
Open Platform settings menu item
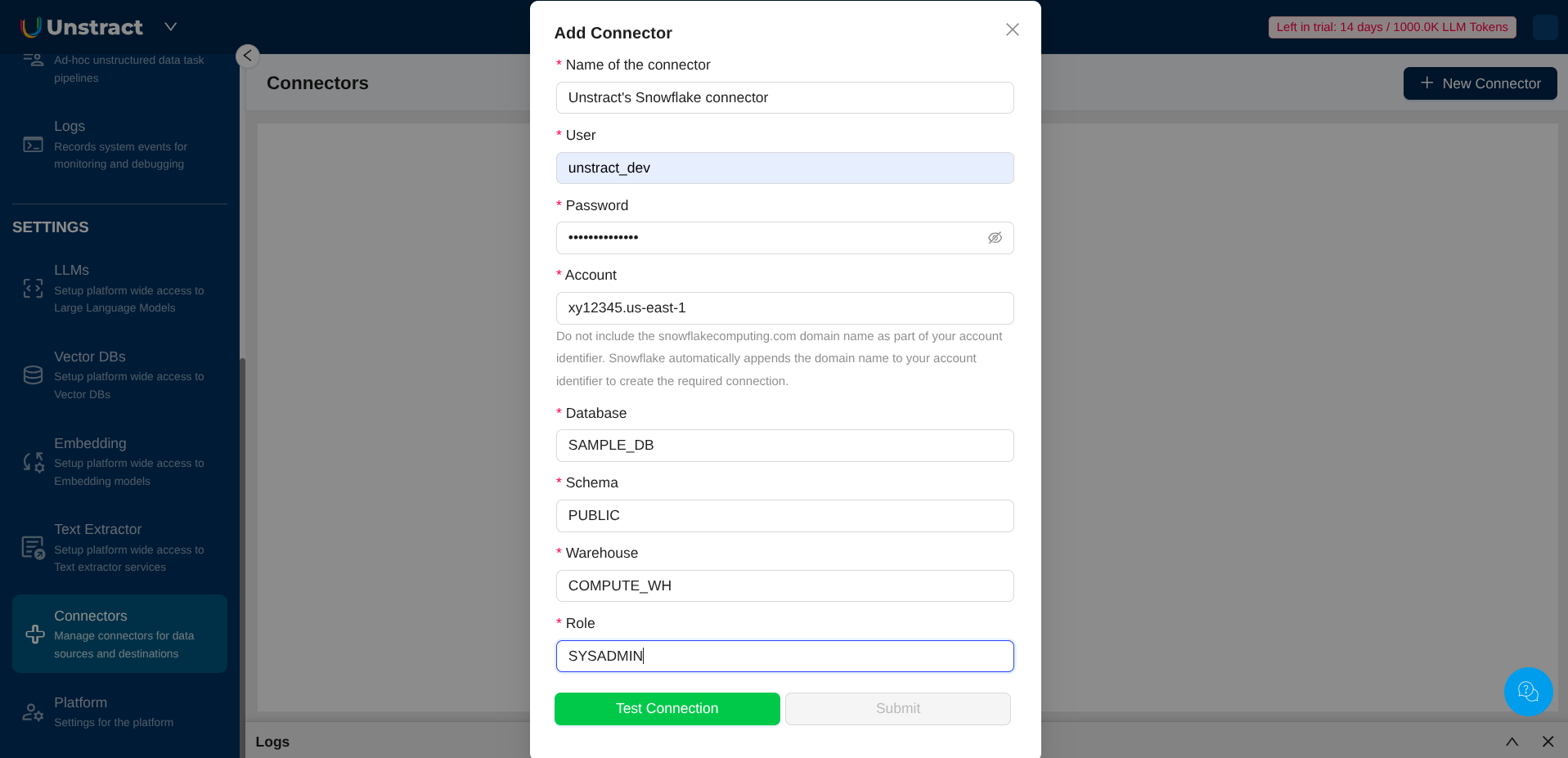[113, 711]
